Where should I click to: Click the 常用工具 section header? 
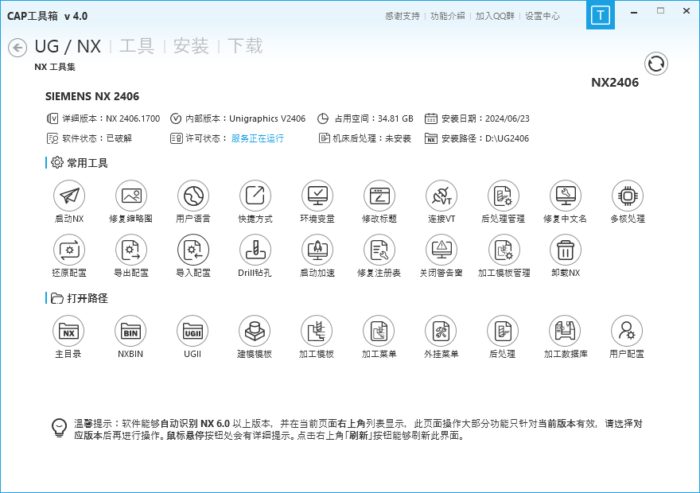[79, 163]
